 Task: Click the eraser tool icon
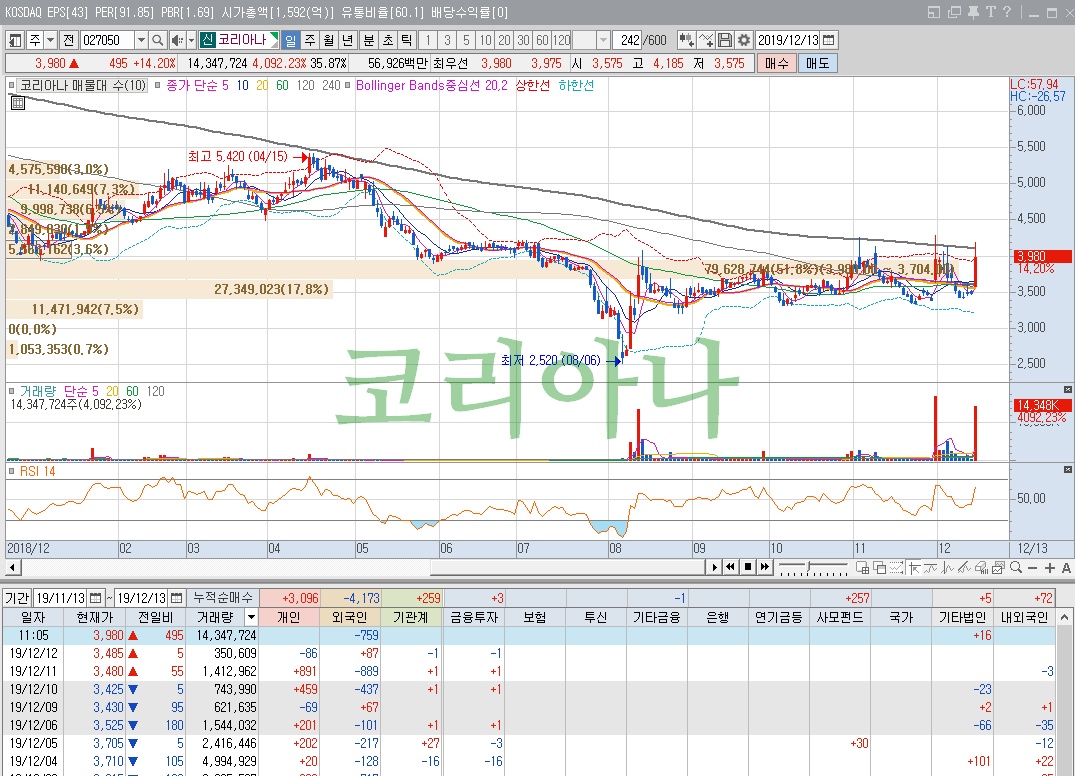coord(982,567)
